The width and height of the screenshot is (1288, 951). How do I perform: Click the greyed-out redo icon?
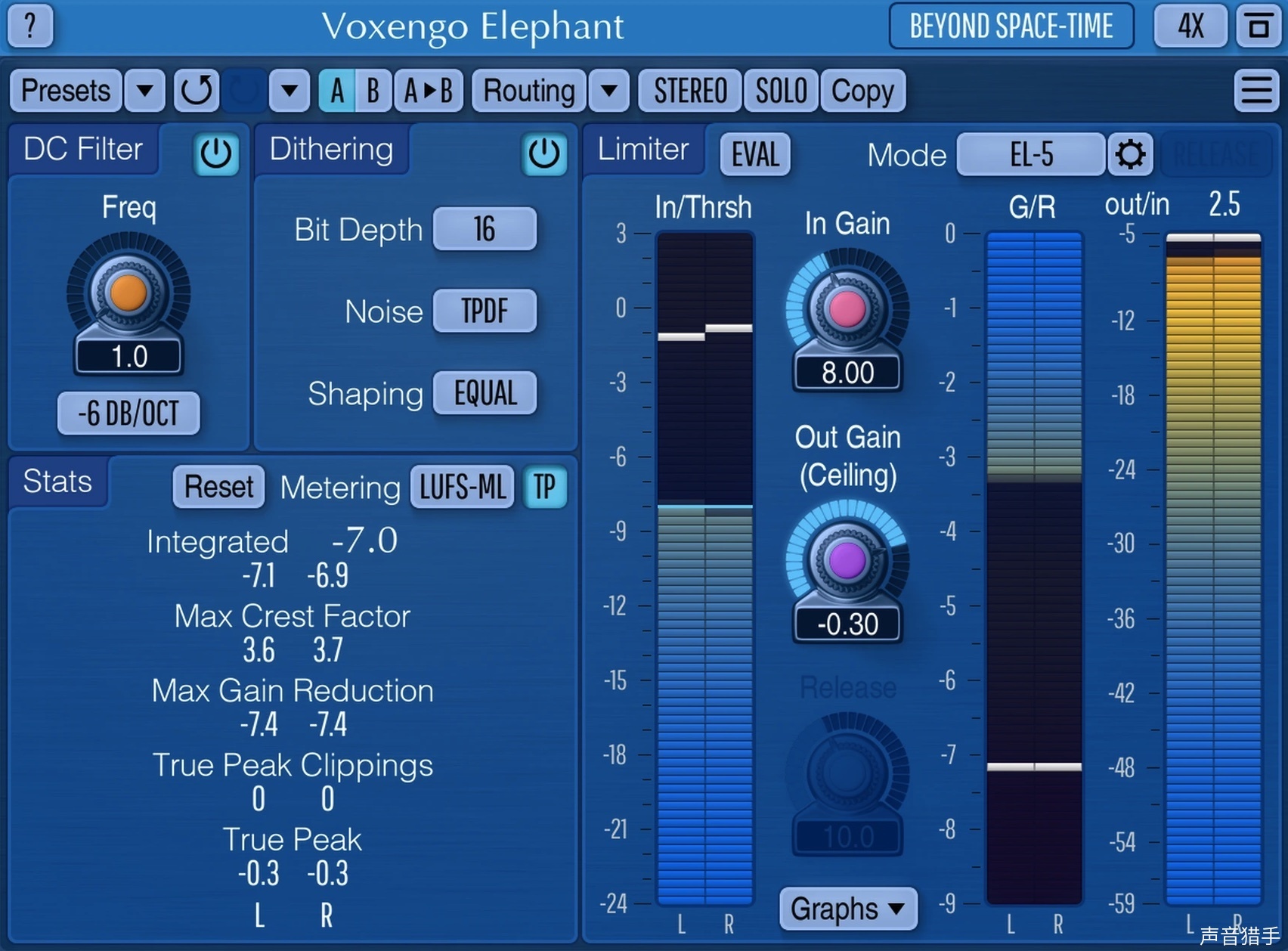click(x=243, y=91)
